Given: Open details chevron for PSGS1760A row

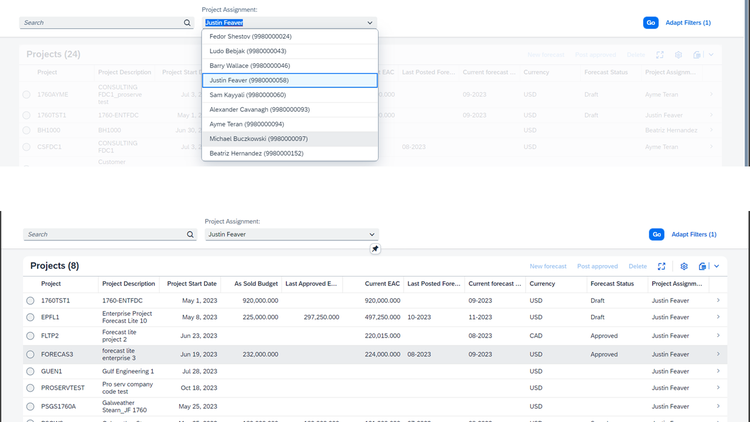Looking at the screenshot, I should tap(718, 406).
